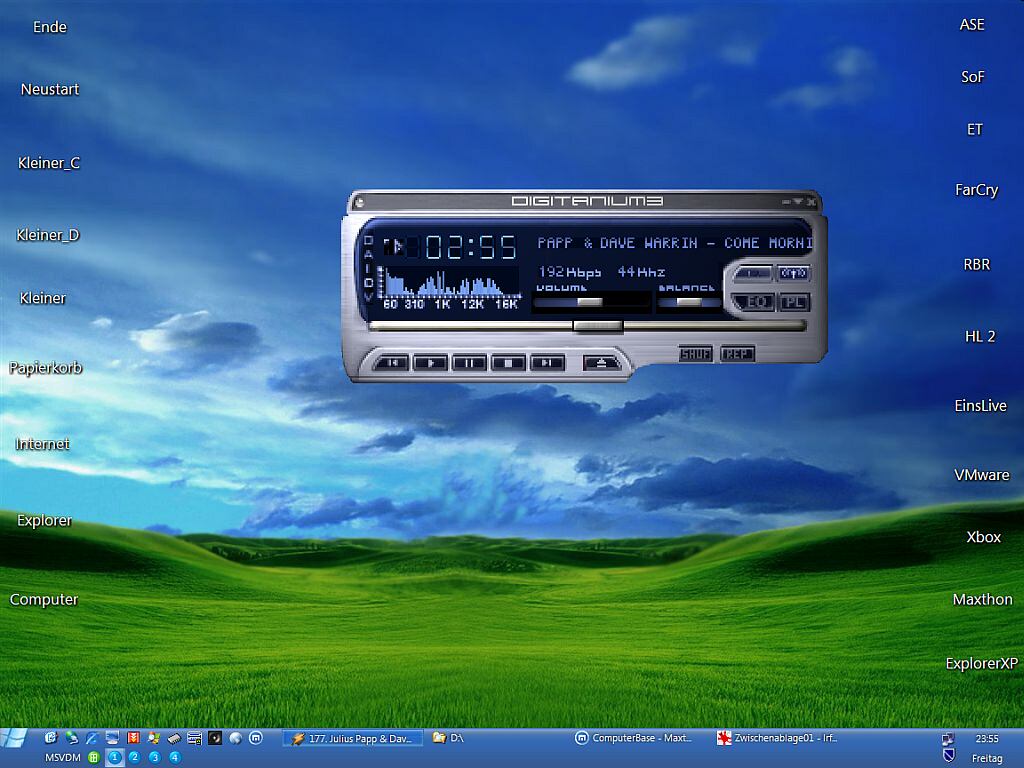This screenshot has width=1024, height=768.
Task: Launch the RBR desktop shortcut
Action: coord(977,264)
